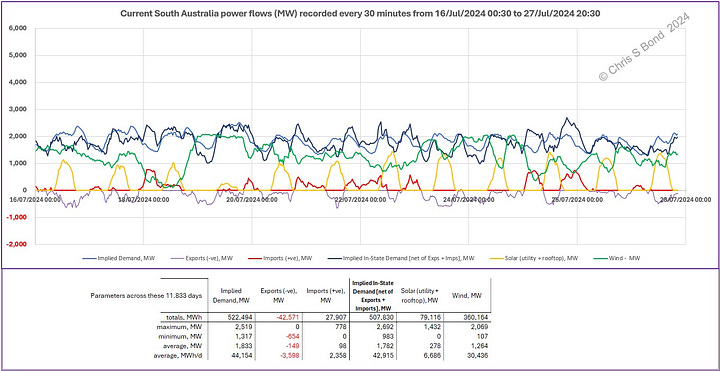Click the 79,116 solar total cell
This screenshot has height=371, width=720.
[x=430, y=317]
